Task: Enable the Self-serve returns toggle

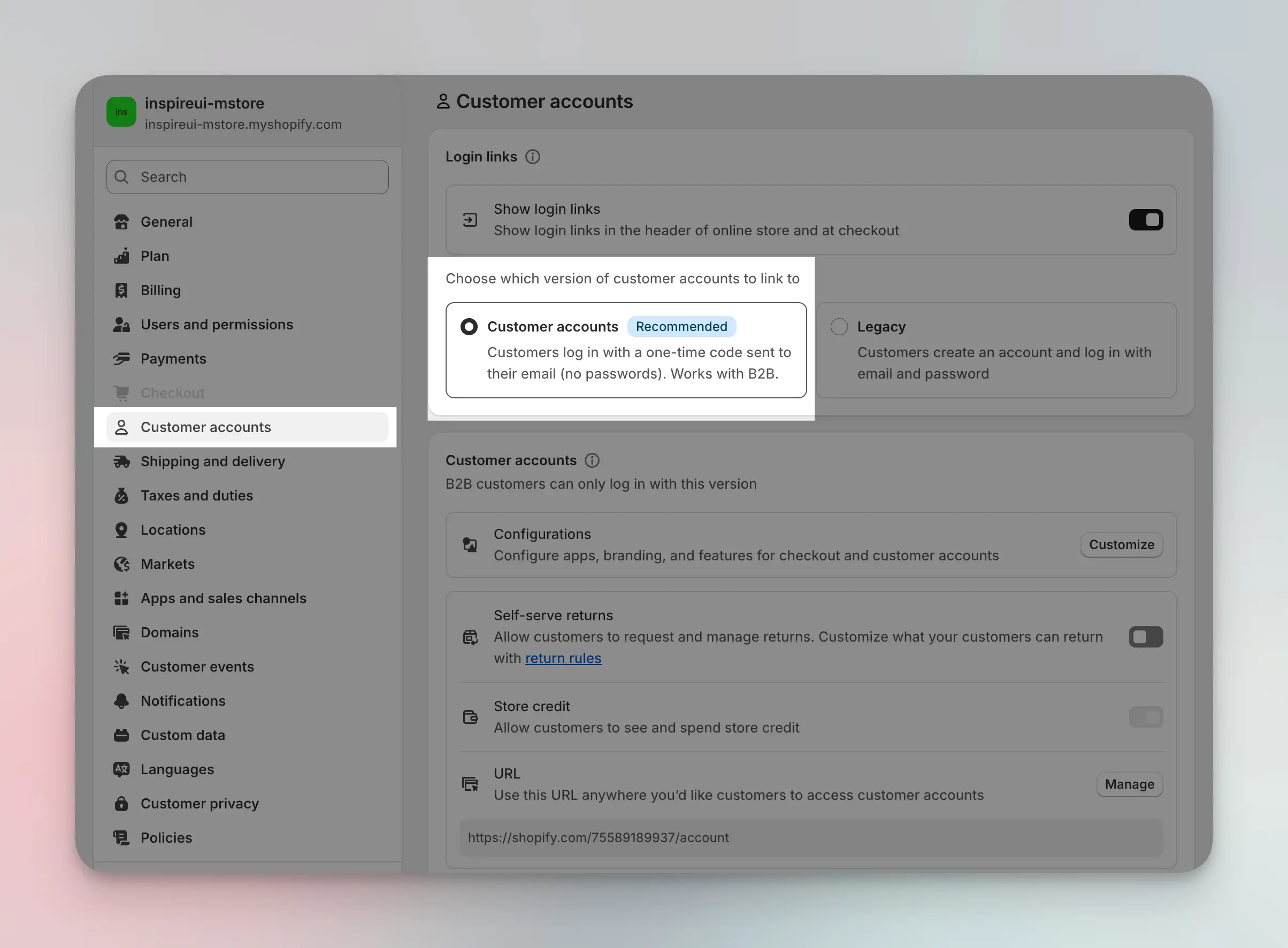Action: pyautogui.click(x=1146, y=637)
